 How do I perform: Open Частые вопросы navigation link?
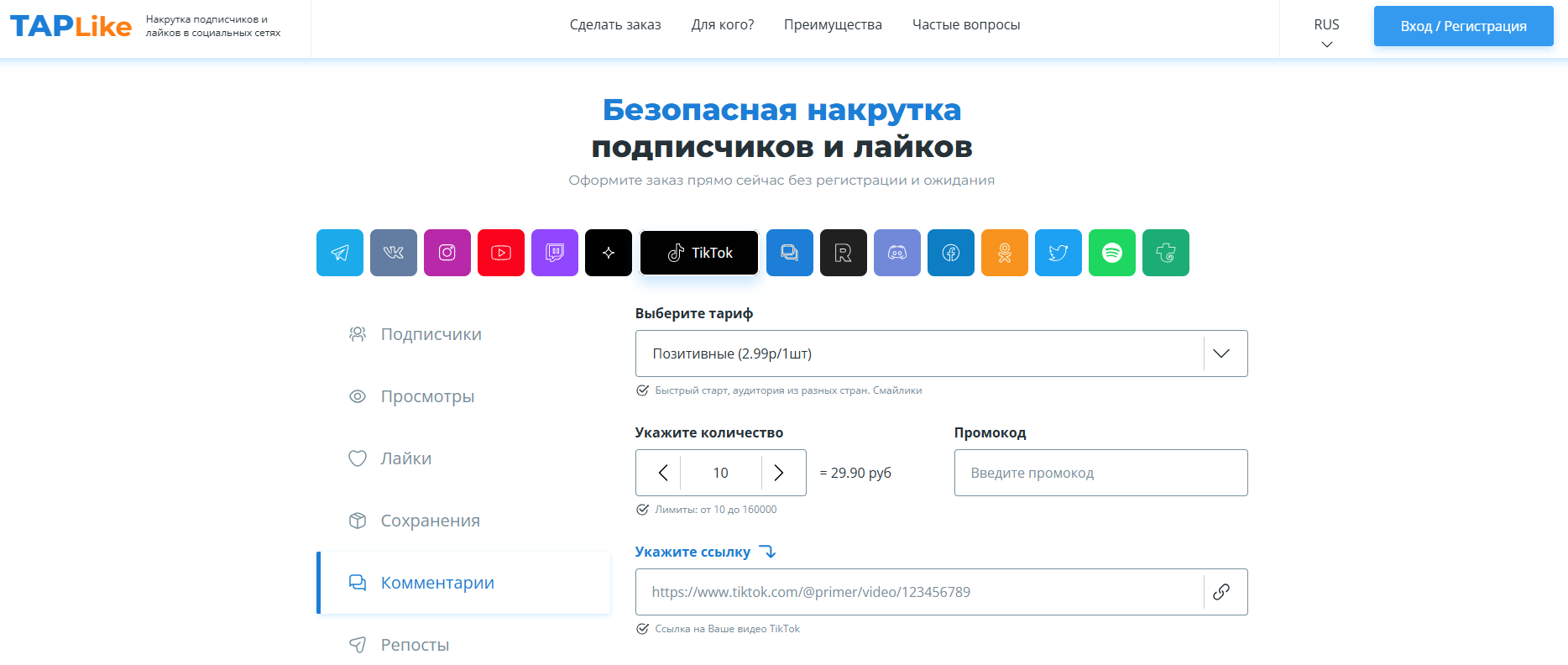point(966,24)
